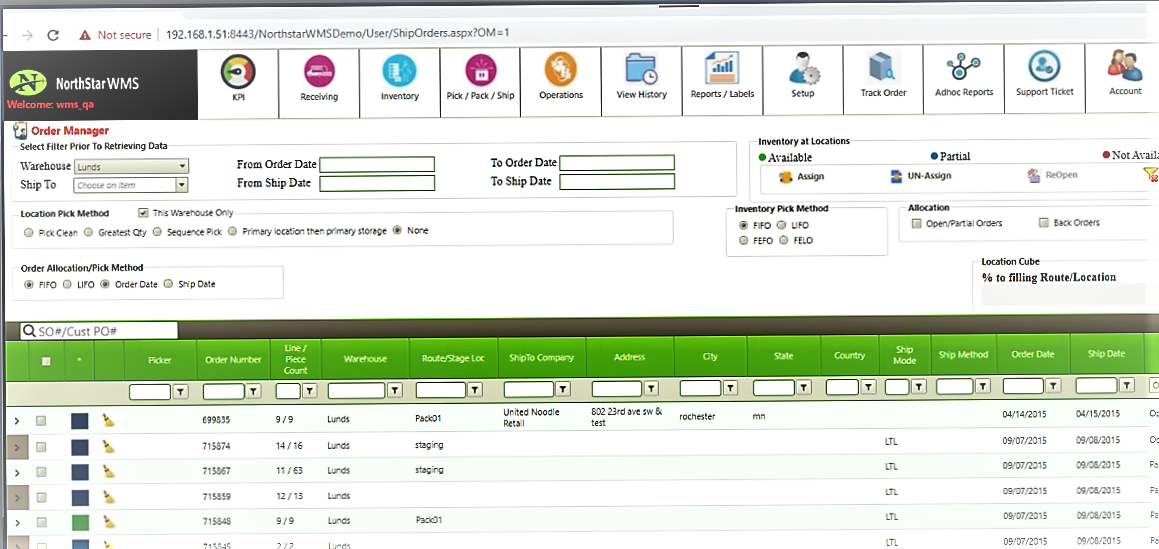Expand row for order 715859
1159x549 pixels.
(16, 498)
